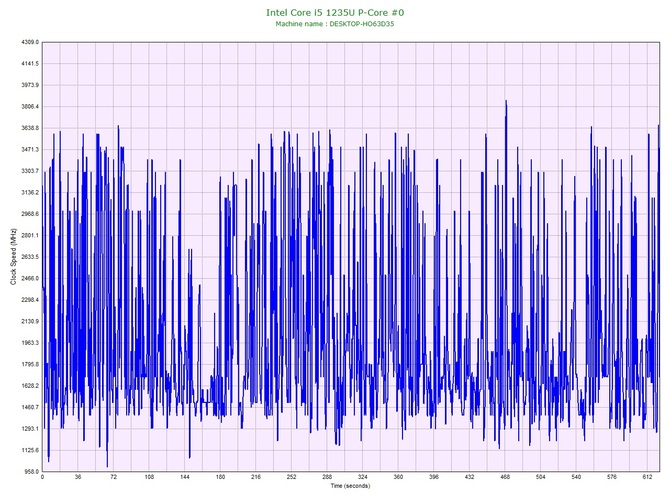Click the 3973.9 y-axis value

[x=30, y=85]
